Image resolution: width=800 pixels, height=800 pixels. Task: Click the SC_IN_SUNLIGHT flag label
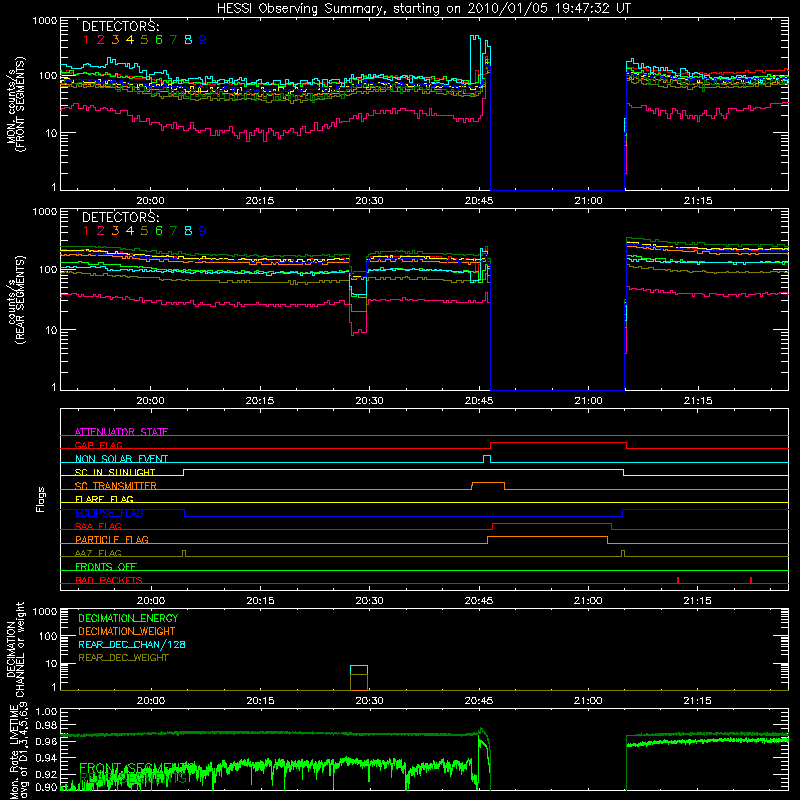115,472
